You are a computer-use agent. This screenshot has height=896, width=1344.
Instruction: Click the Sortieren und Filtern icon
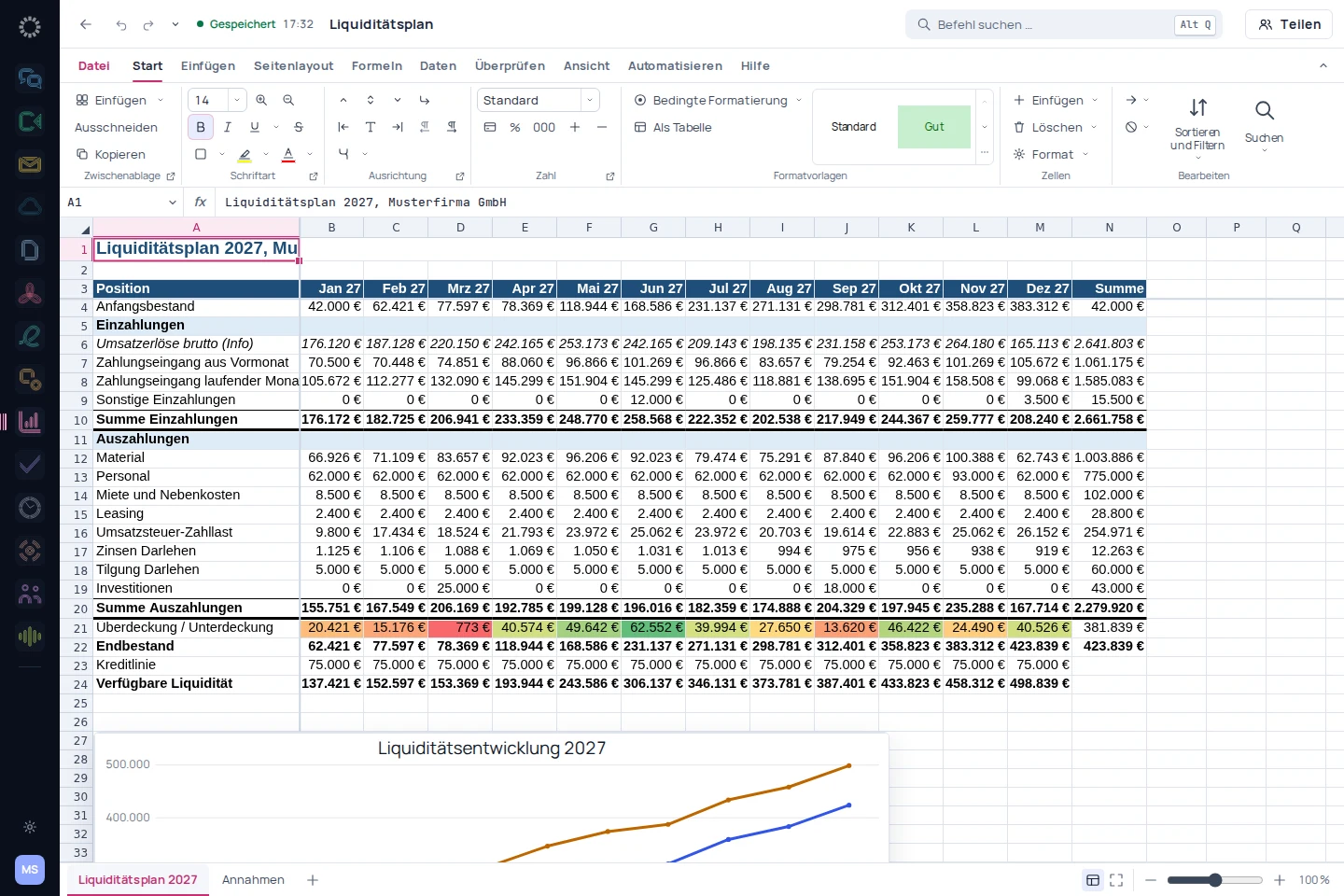point(1198,108)
